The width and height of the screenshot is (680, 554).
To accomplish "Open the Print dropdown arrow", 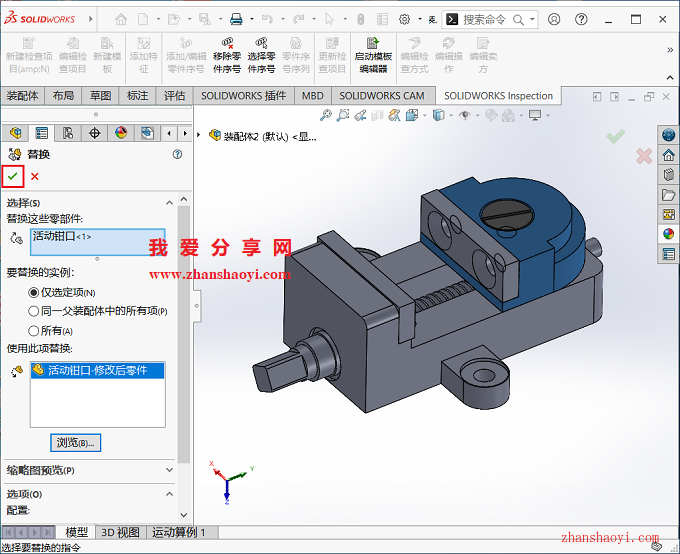I will pyautogui.click(x=252, y=19).
